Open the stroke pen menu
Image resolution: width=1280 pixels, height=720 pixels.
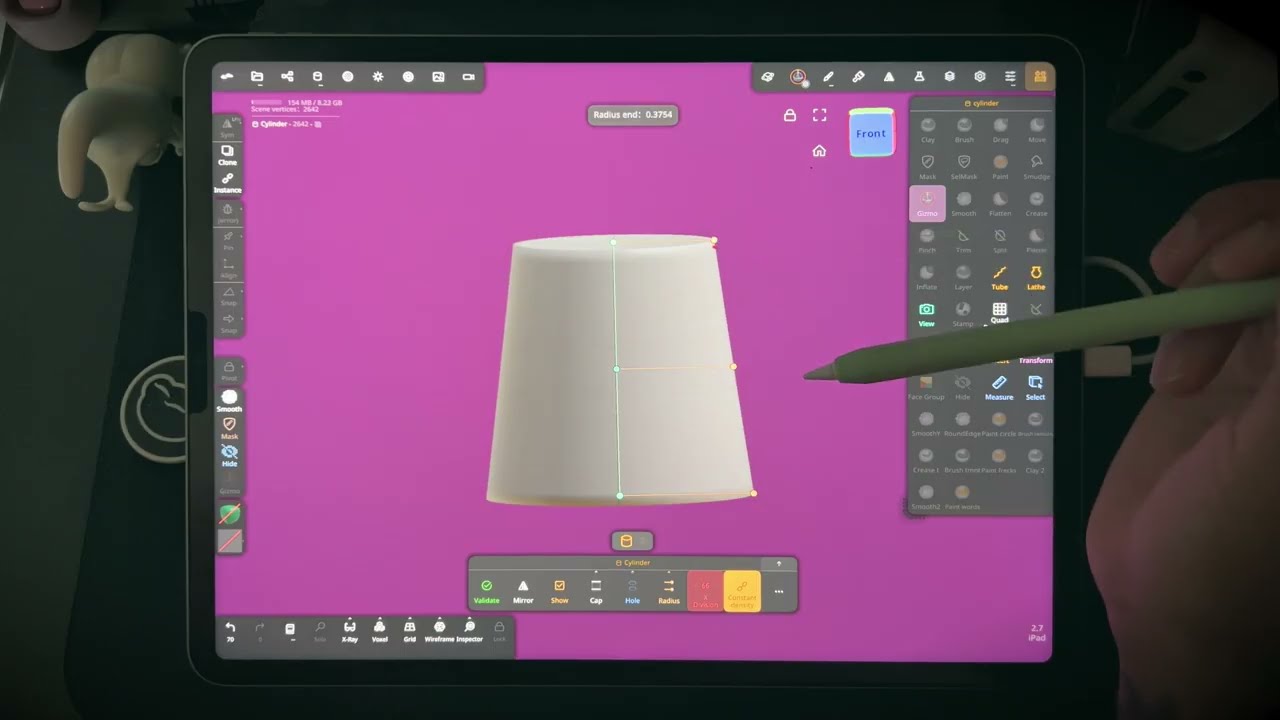click(x=828, y=77)
